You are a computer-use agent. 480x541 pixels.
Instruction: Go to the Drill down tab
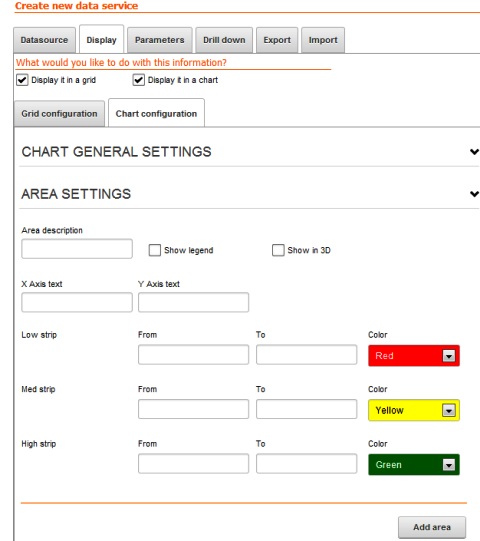point(224,40)
